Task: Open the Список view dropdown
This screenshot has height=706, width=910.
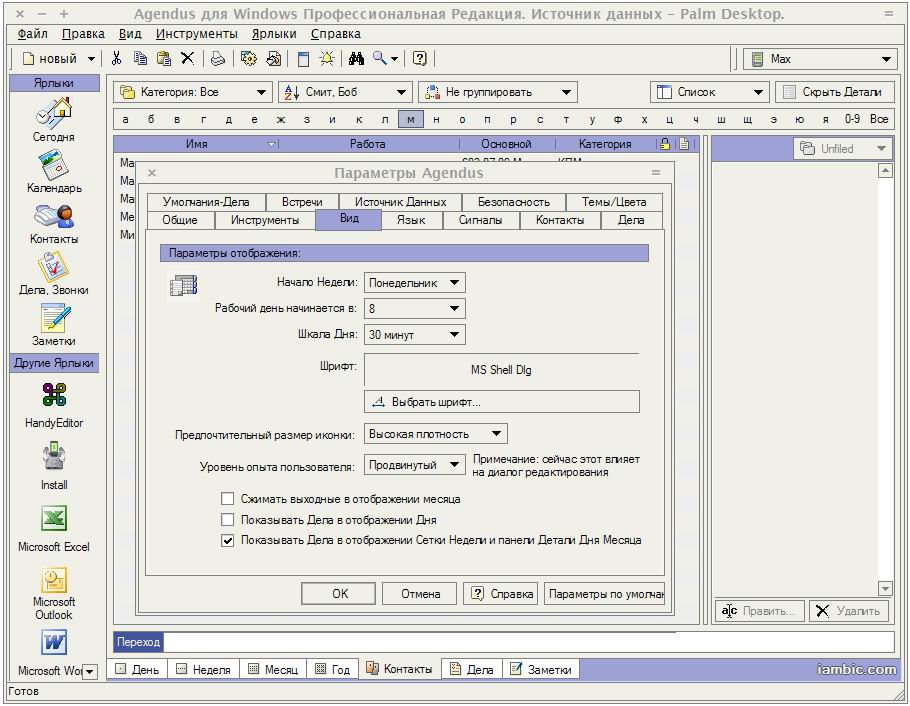Action: click(x=709, y=92)
